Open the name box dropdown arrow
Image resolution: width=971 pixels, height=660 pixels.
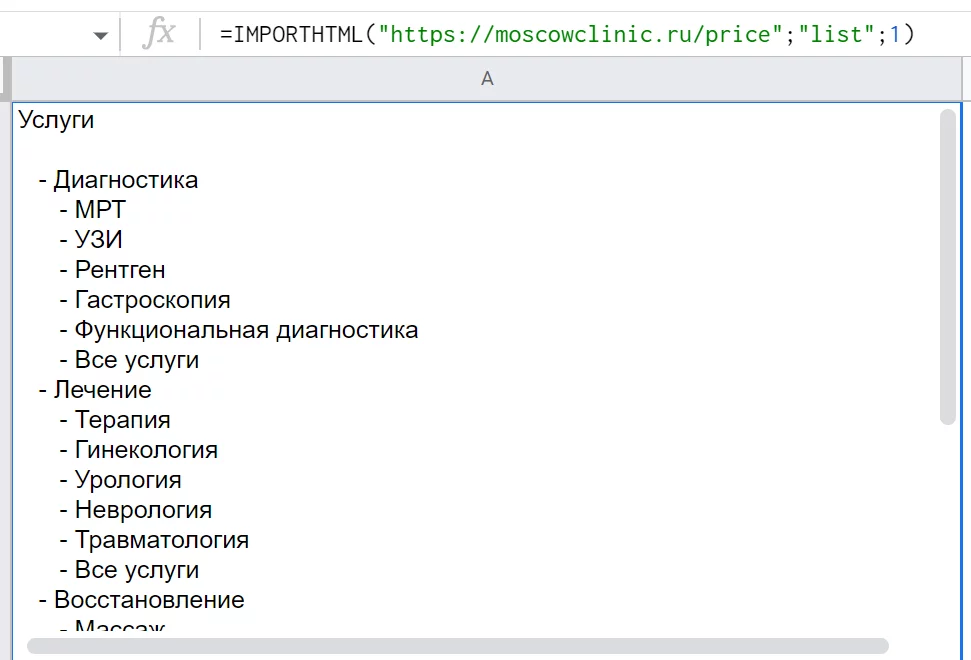point(100,36)
